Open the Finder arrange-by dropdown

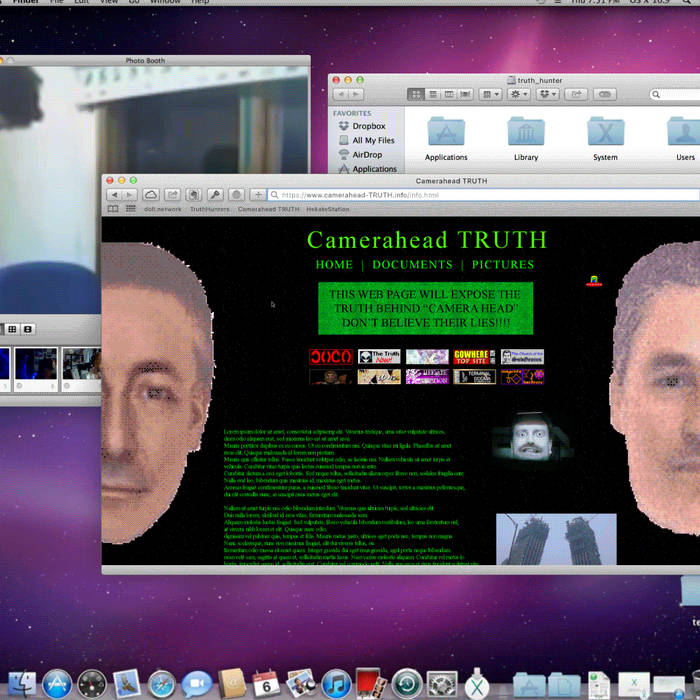[490, 94]
